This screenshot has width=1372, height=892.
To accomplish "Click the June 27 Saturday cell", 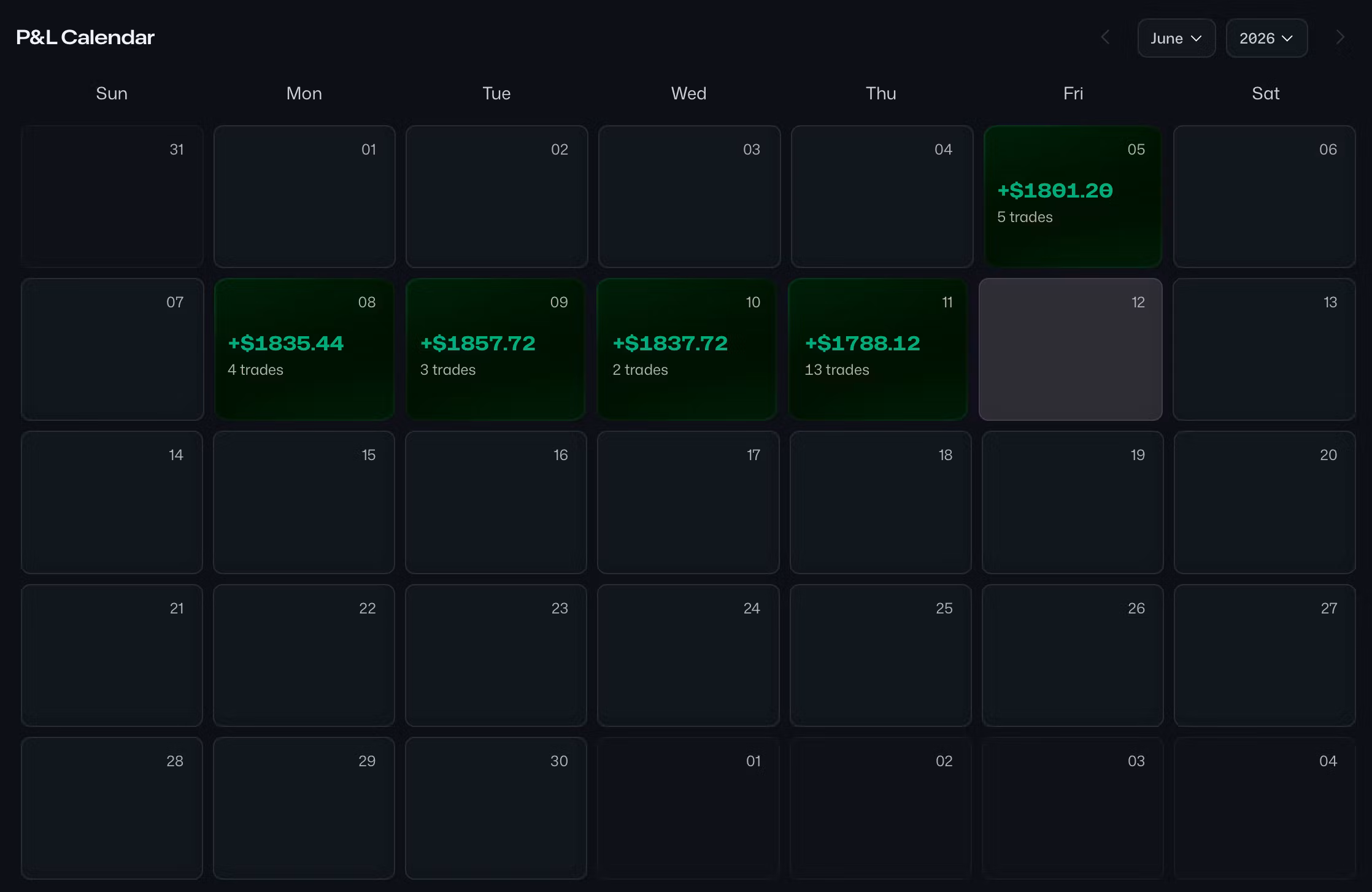I will coord(1265,655).
